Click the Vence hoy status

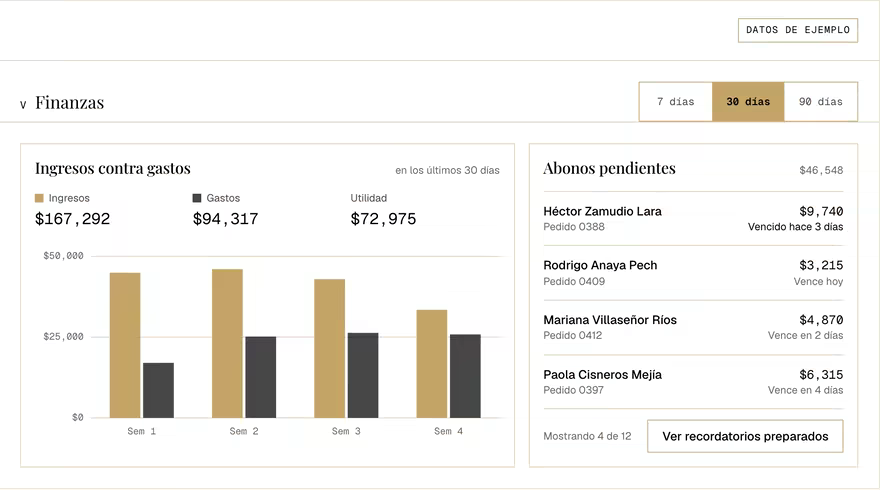(818, 281)
